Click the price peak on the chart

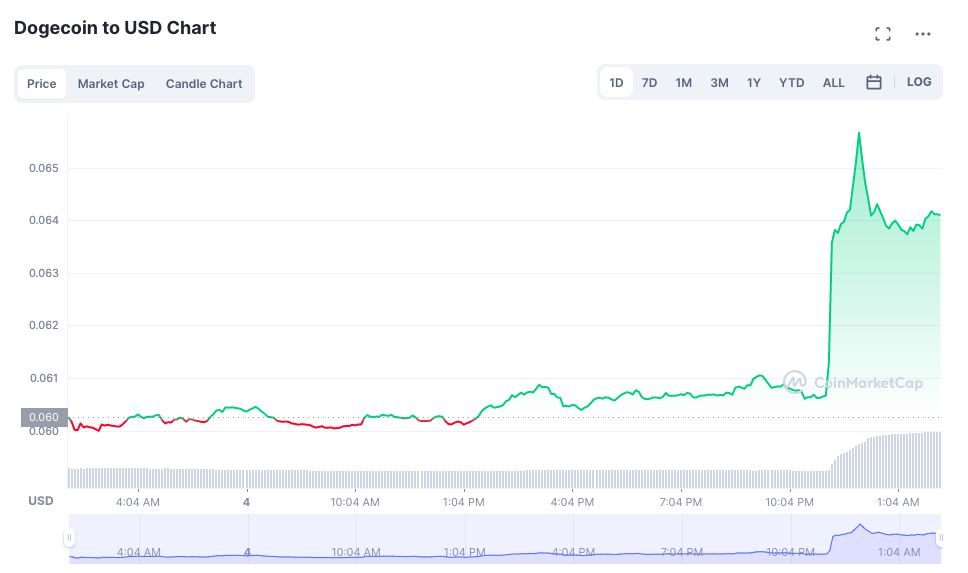point(858,133)
